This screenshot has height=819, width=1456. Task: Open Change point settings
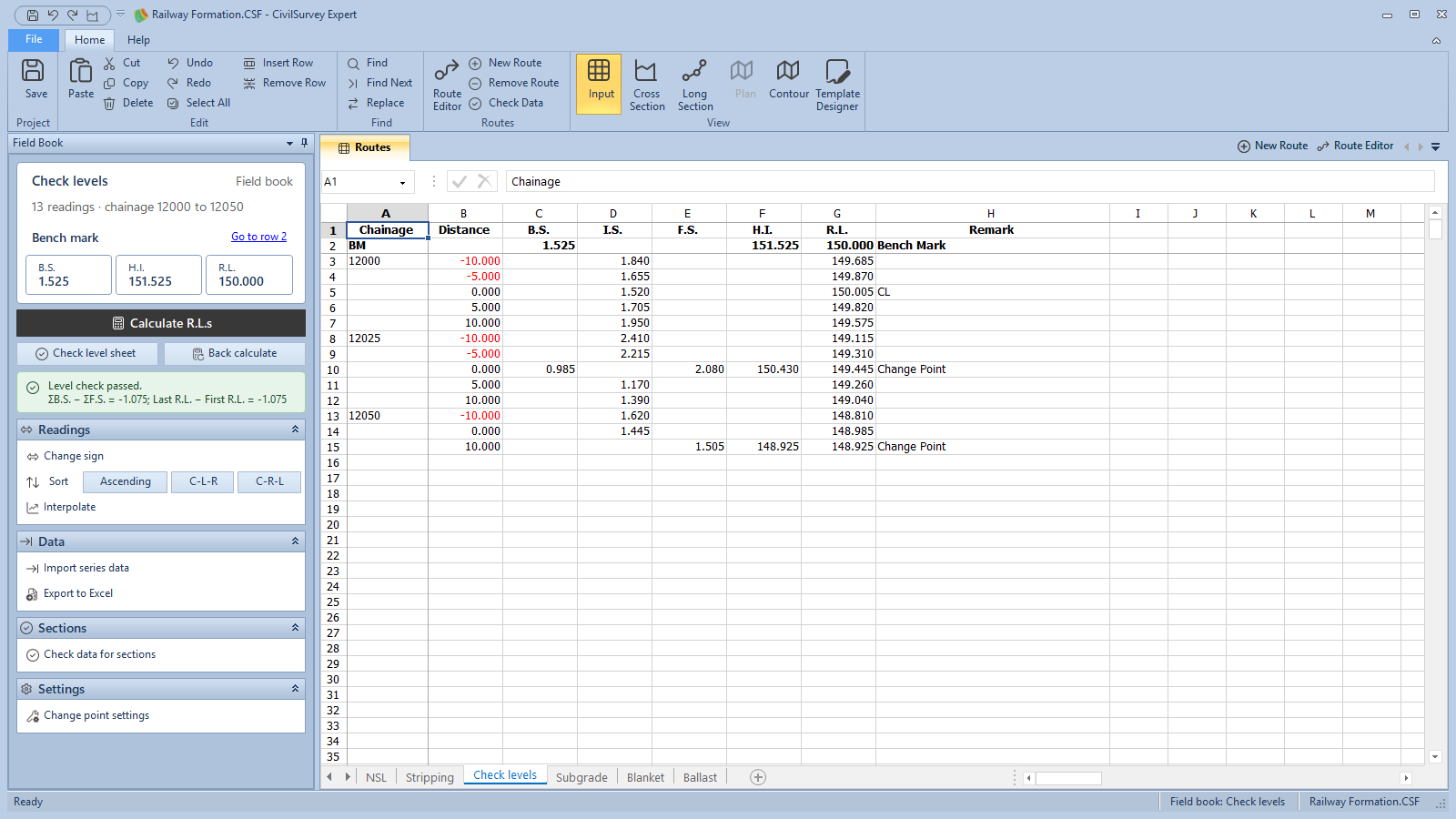[x=88, y=715]
